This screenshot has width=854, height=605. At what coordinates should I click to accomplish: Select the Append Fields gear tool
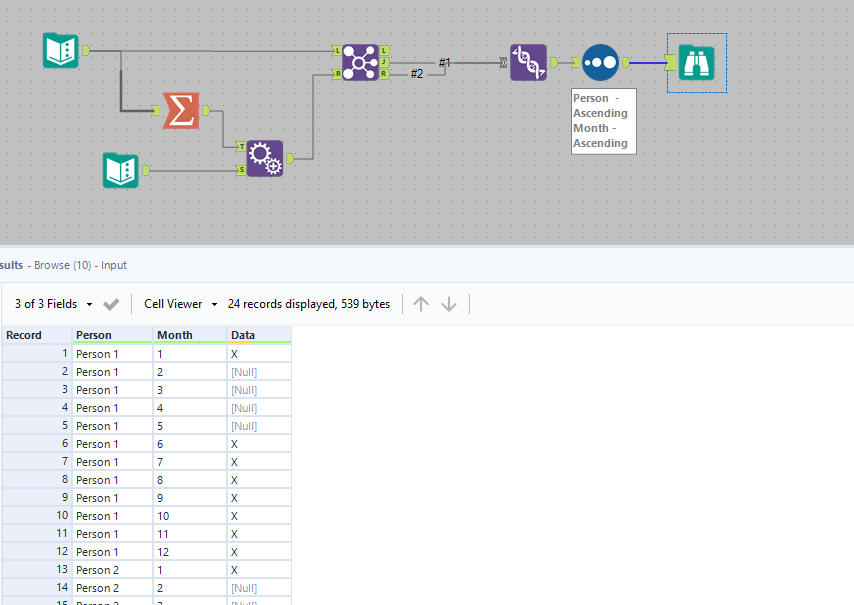[264, 158]
